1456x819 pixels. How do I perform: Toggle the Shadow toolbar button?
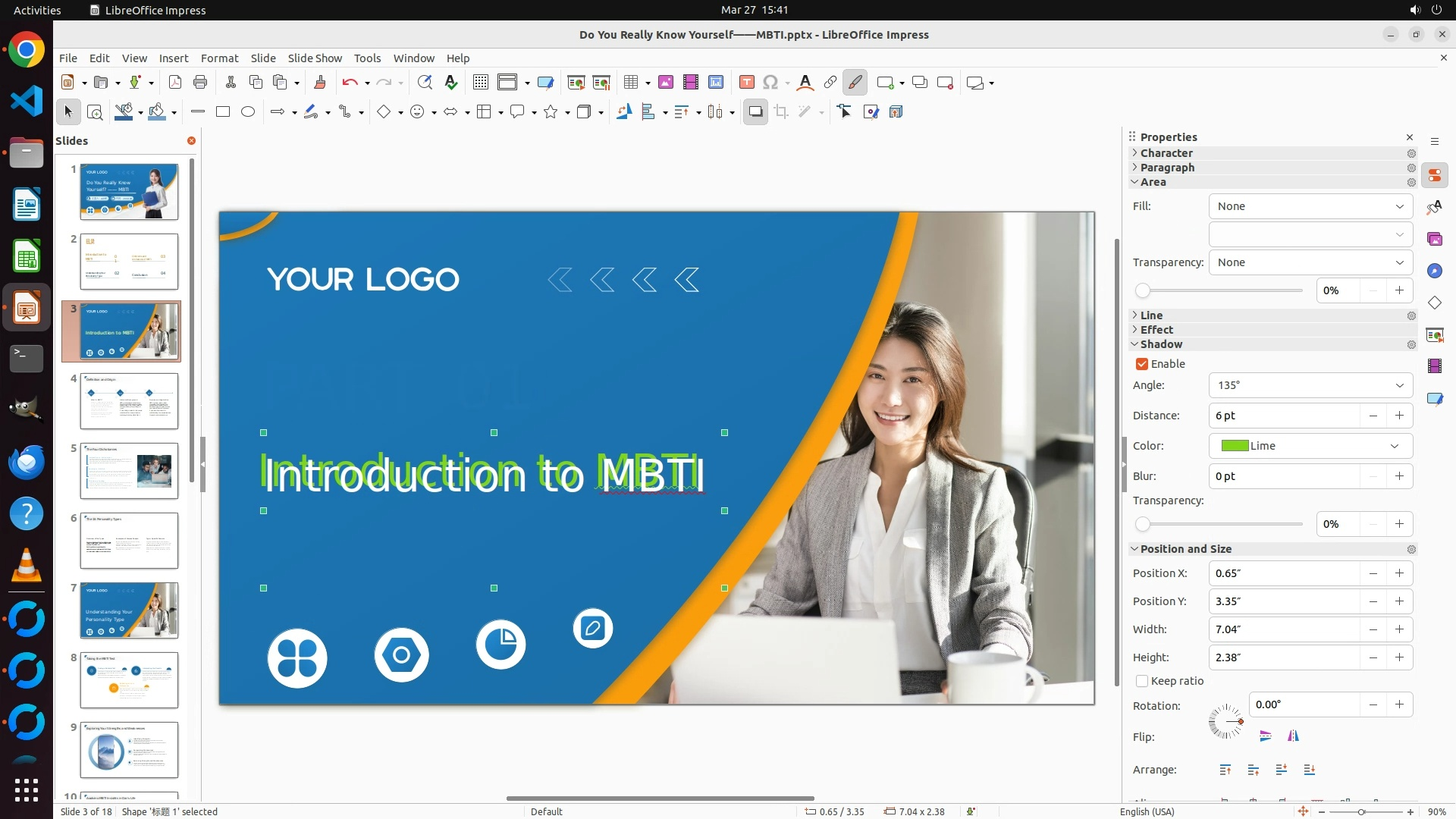click(x=755, y=112)
